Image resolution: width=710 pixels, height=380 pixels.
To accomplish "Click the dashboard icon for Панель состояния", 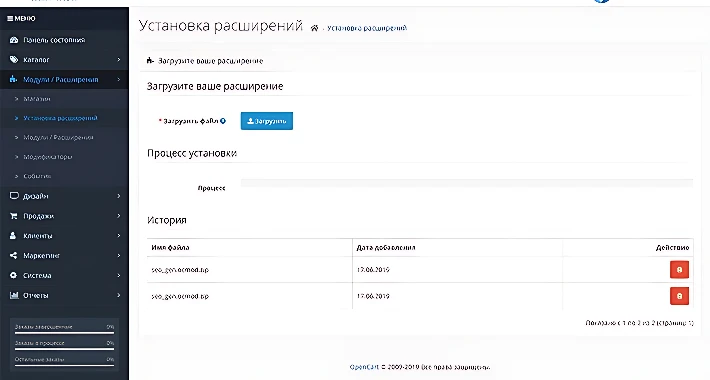I will [14, 40].
